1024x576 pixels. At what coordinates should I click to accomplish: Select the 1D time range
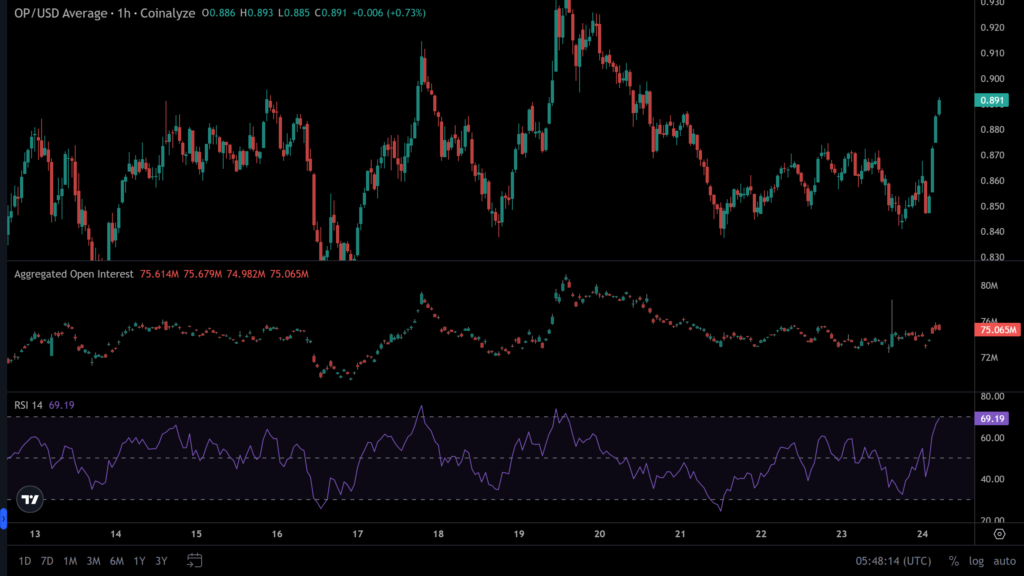point(26,561)
